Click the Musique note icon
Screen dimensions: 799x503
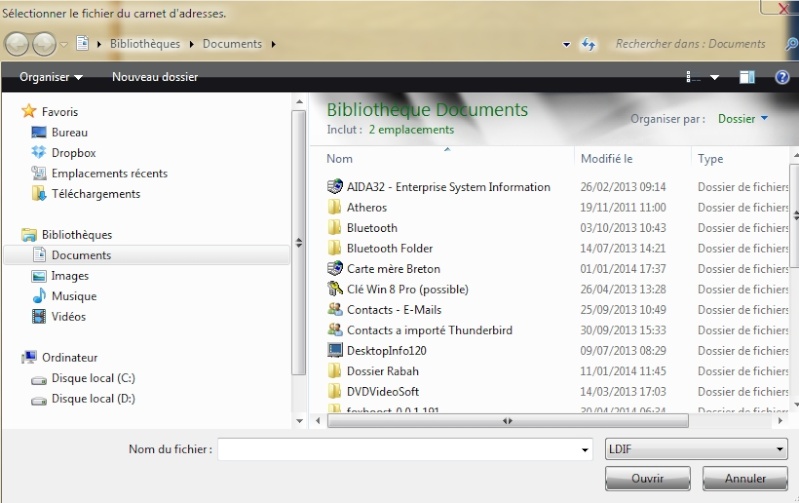coord(39,296)
